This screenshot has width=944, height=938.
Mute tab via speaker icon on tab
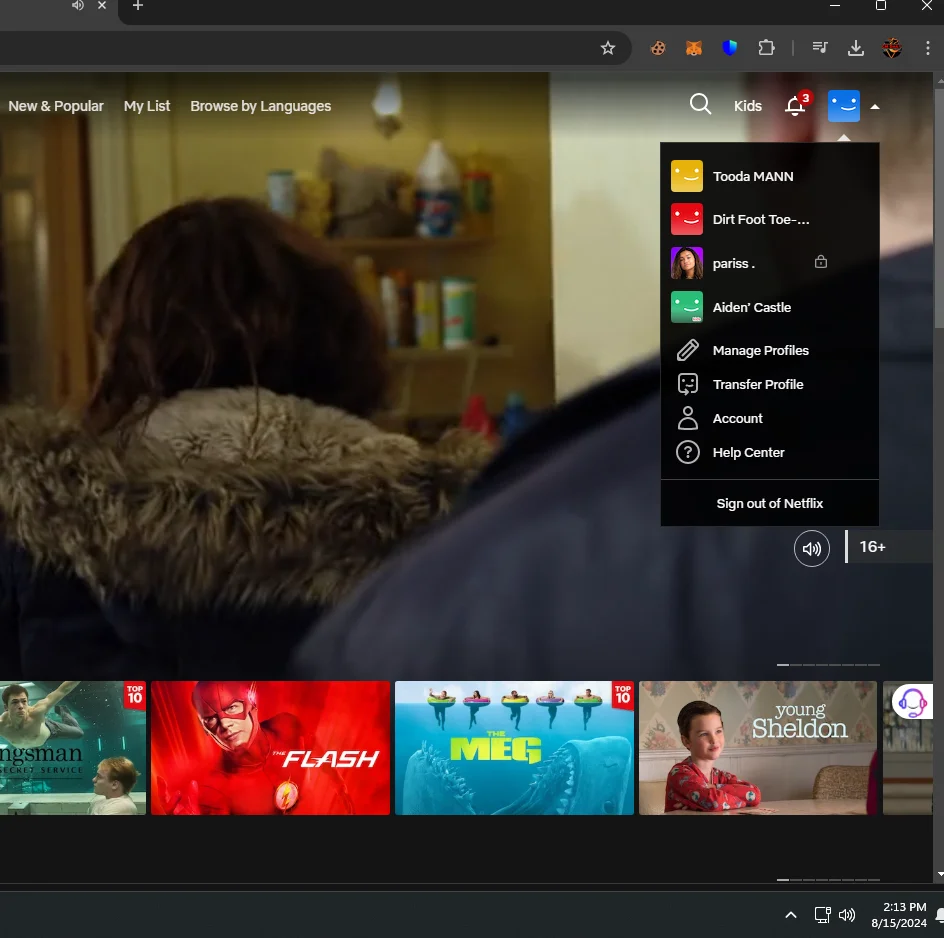pos(78,5)
